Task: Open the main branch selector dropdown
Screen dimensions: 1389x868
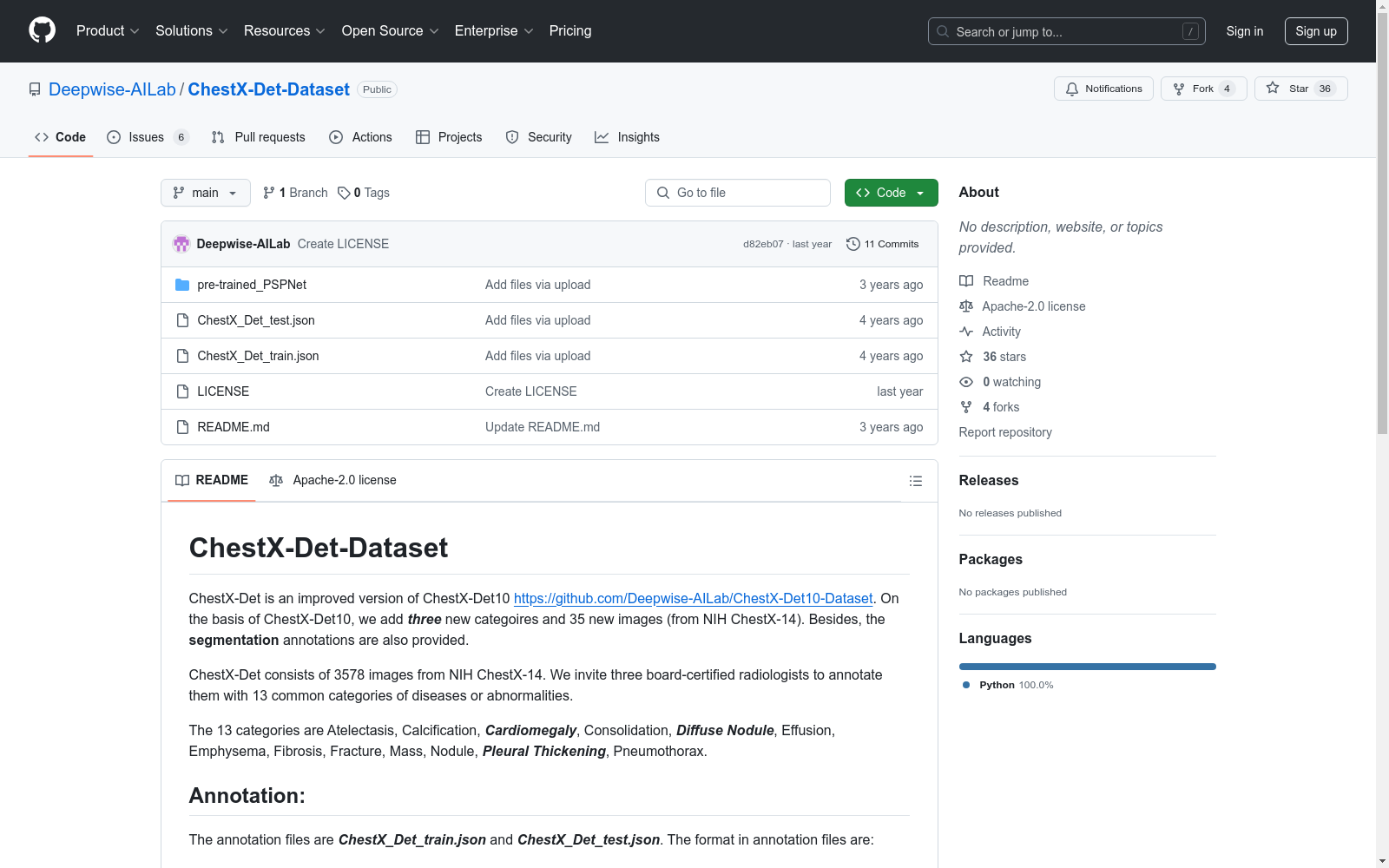Action: 206,193
